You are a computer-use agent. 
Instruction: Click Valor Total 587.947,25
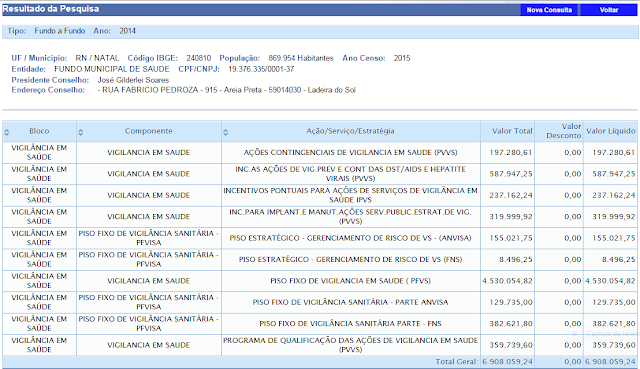click(511, 174)
